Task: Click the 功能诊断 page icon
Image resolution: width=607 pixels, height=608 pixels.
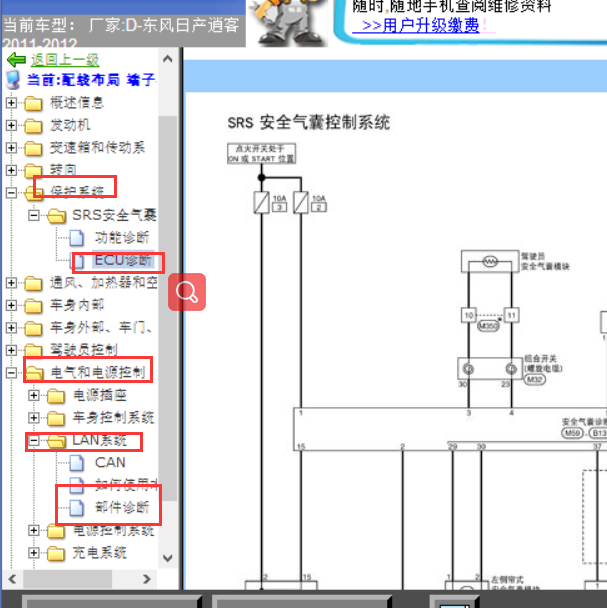Action: pyautogui.click(x=76, y=238)
